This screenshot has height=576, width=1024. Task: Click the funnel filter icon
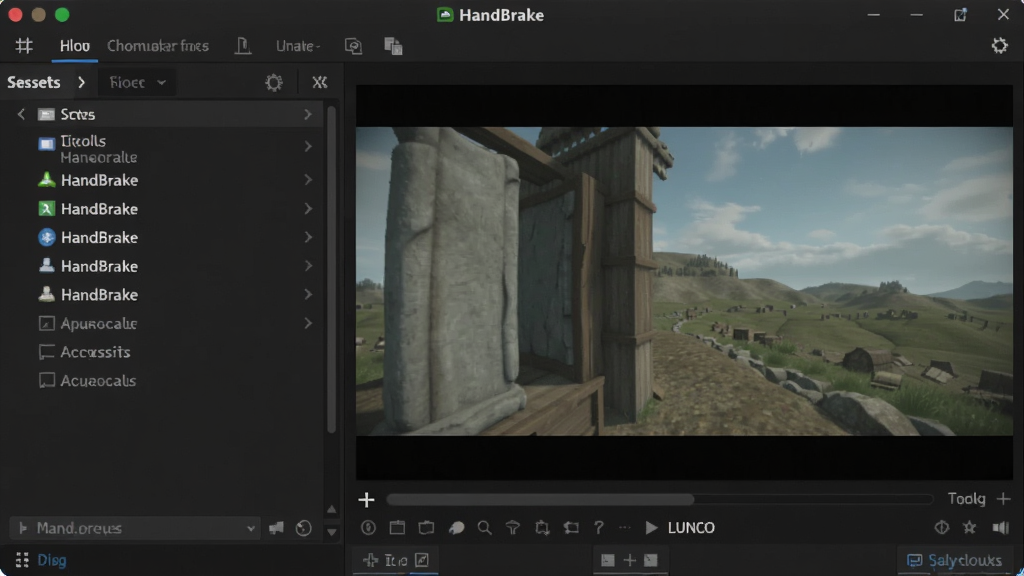click(x=513, y=528)
